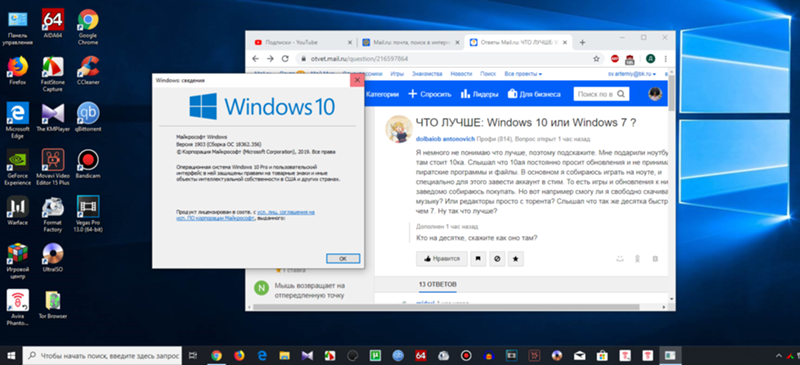Open the Windows Start button

[x=11, y=355]
